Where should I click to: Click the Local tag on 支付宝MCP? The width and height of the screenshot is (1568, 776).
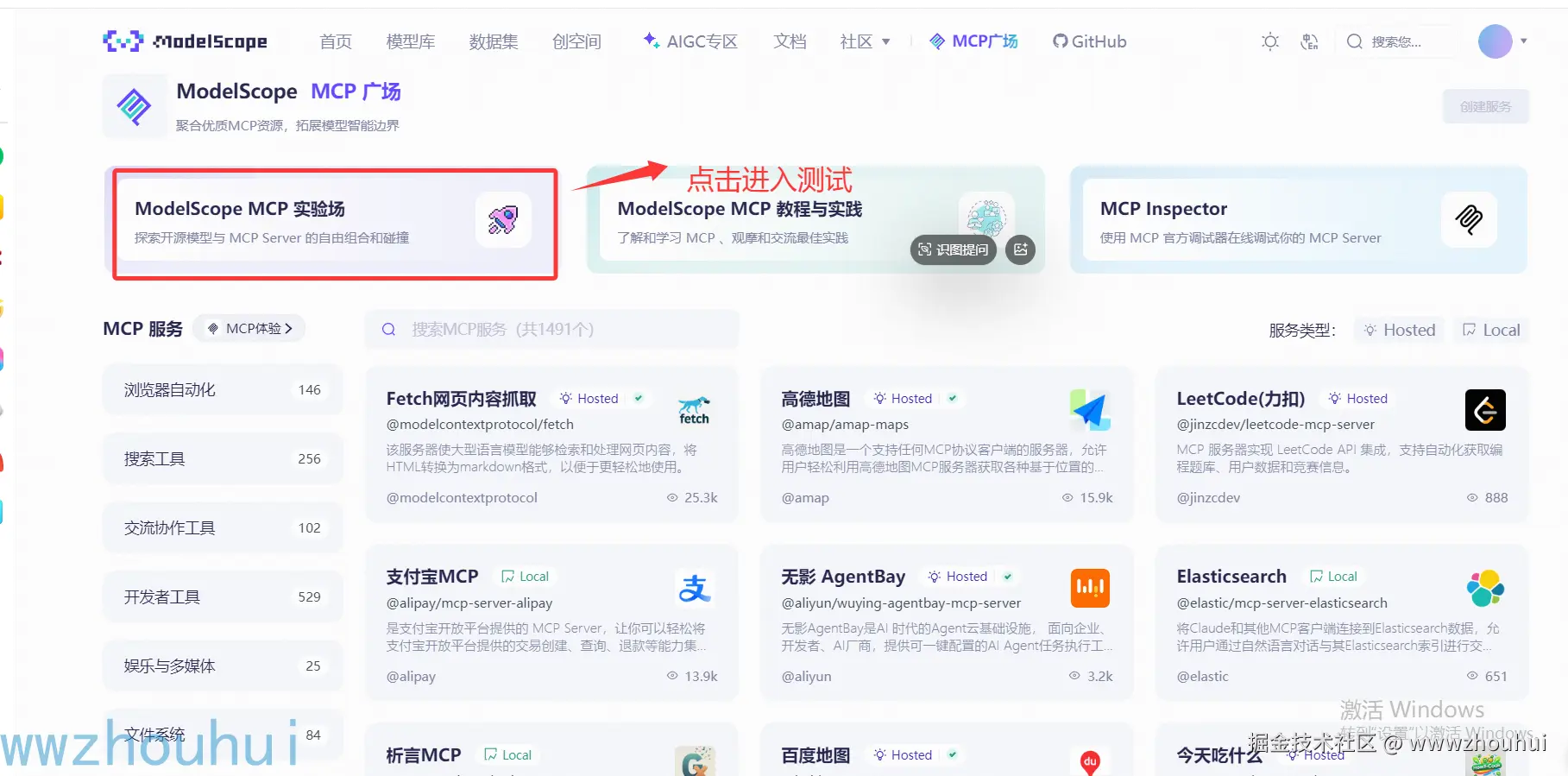tap(526, 577)
